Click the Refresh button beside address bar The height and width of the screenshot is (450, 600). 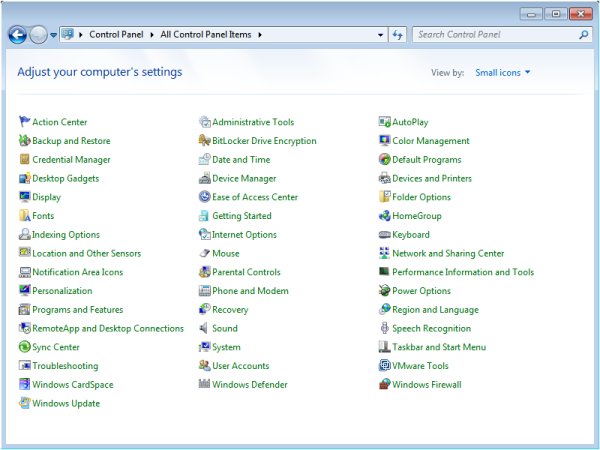pos(398,35)
